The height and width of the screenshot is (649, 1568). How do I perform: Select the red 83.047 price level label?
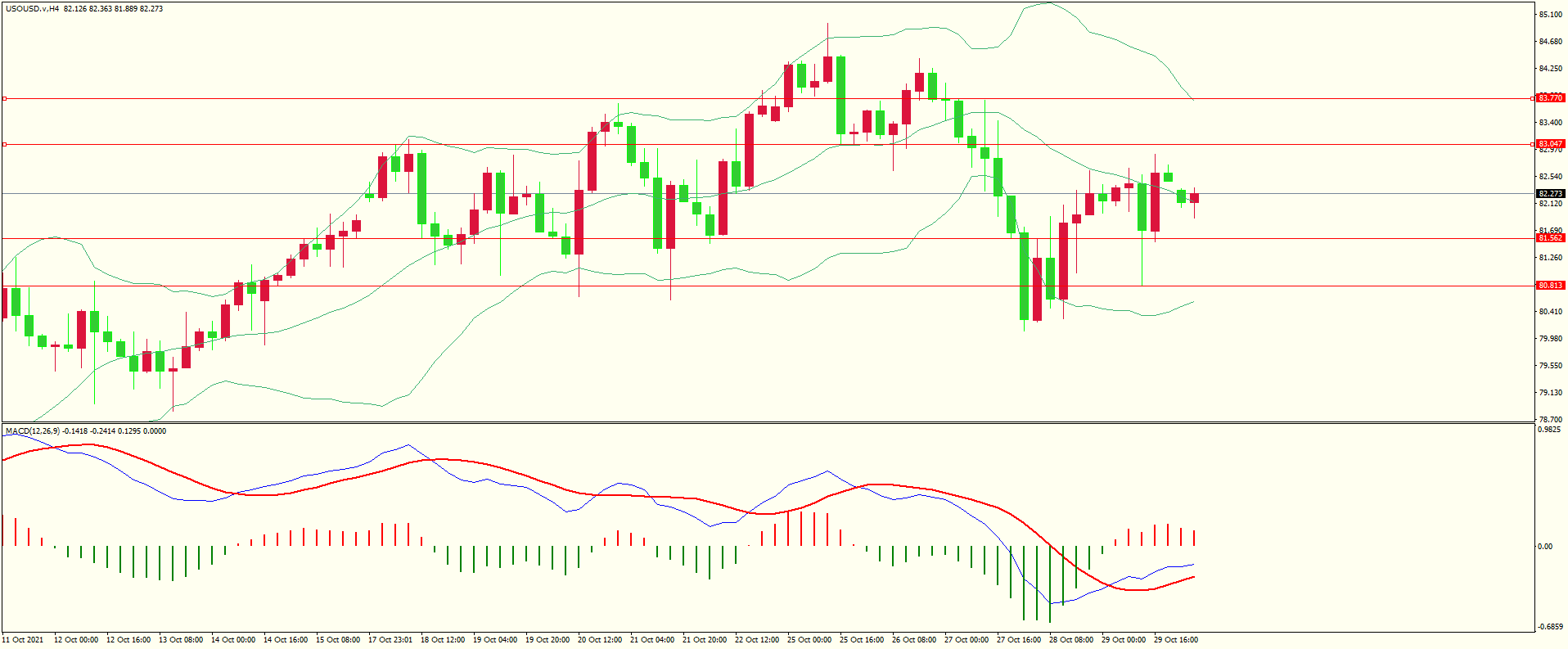pyautogui.click(x=1550, y=144)
